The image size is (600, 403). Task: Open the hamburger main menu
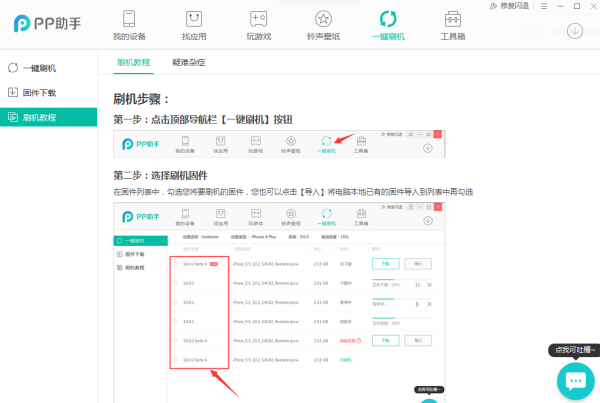(544, 6)
